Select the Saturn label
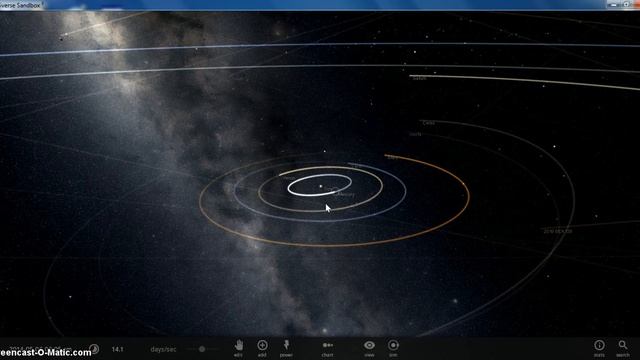This screenshot has width=640, height=360. tap(419, 78)
